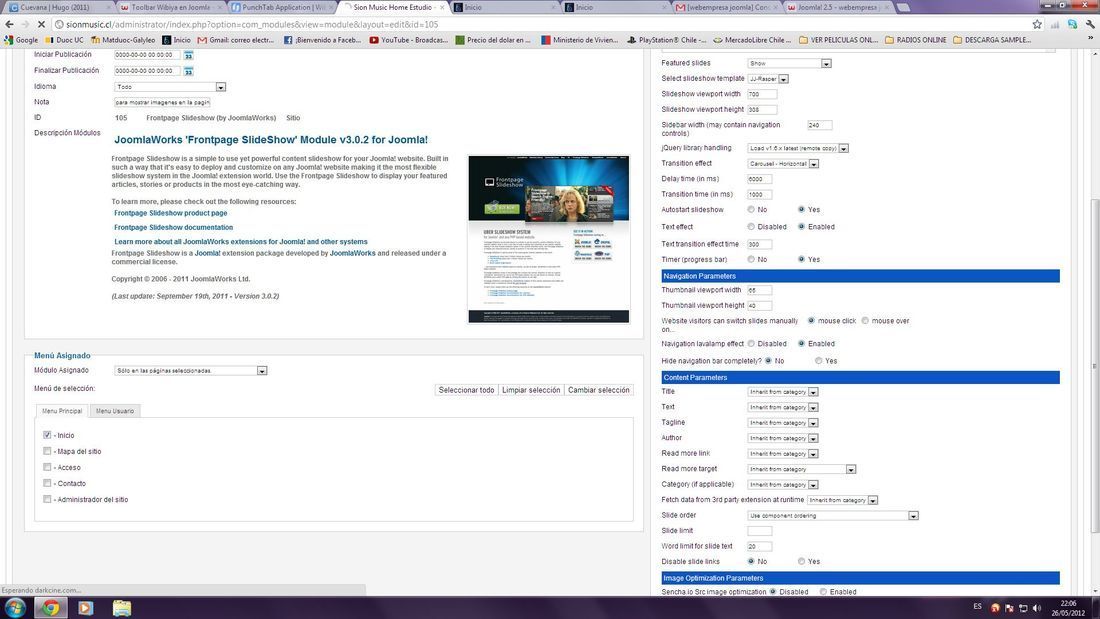Viewport: 1100px width, 619px height.
Task: Check the Administrador del sitio checkbox
Action: coord(47,500)
